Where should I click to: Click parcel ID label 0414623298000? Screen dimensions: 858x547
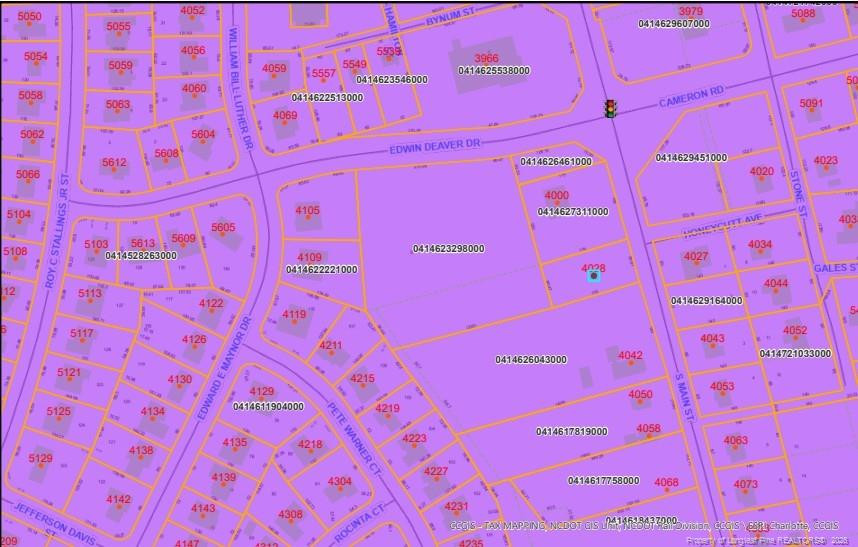click(x=448, y=248)
